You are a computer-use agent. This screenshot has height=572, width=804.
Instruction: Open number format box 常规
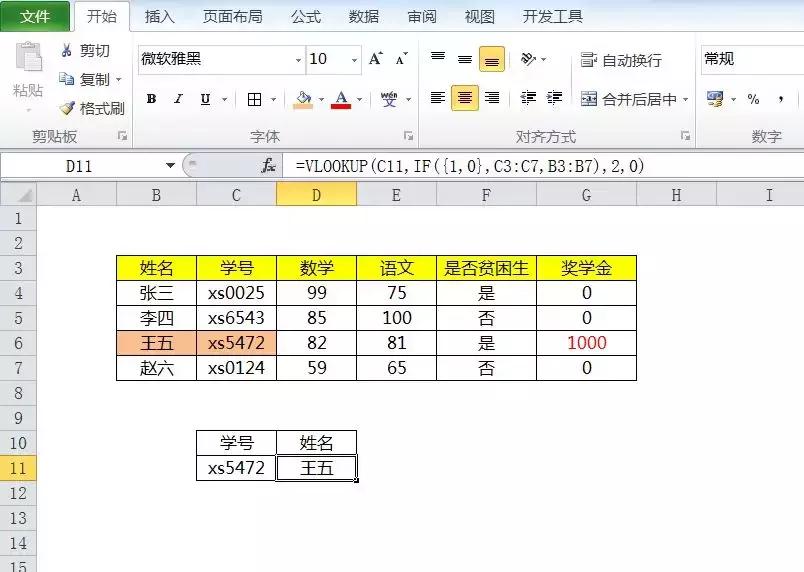752,59
